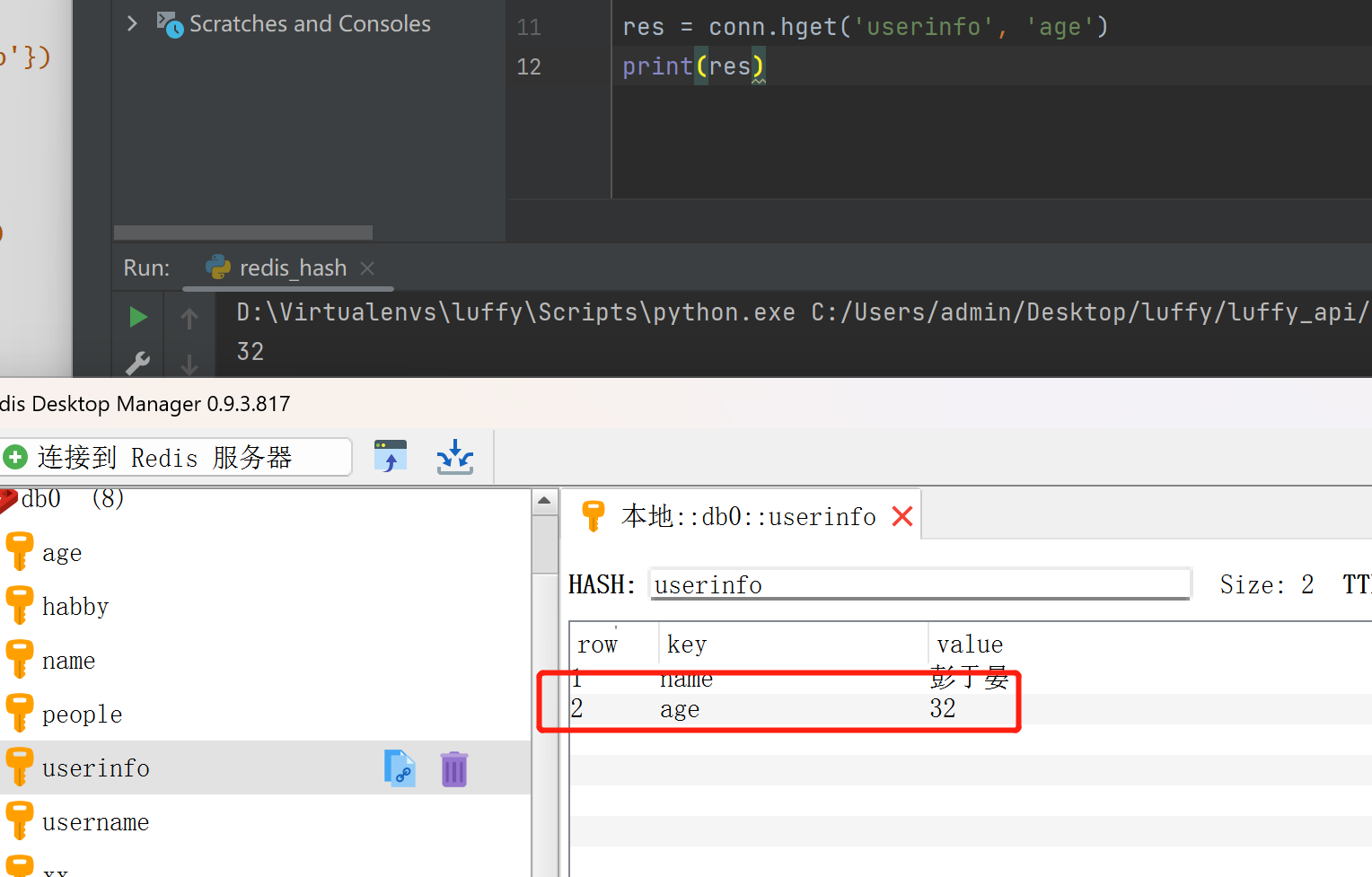Select the value 32 cell
This screenshot has width=1372, height=877.
coord(943,708)
